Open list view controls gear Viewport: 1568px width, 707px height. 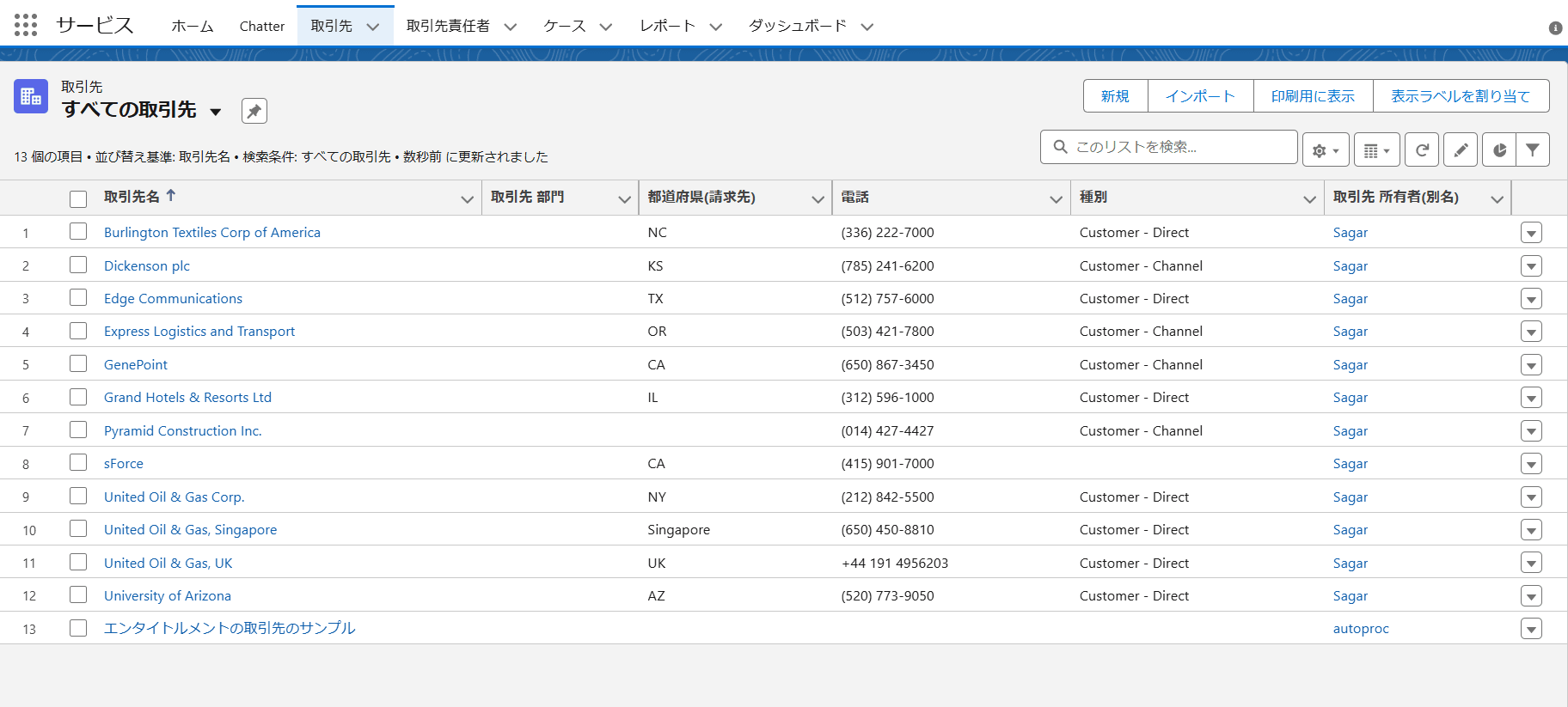(1326, 149)
